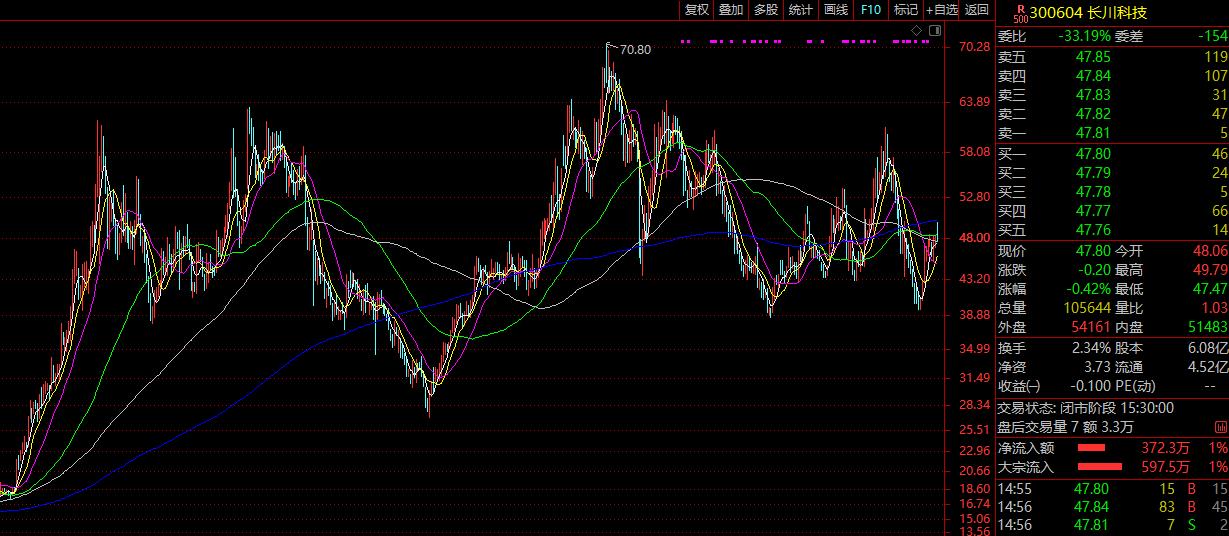Click the 现价 value 47.80
The image size is (1229, 536).
click(x=1092, y=252)
